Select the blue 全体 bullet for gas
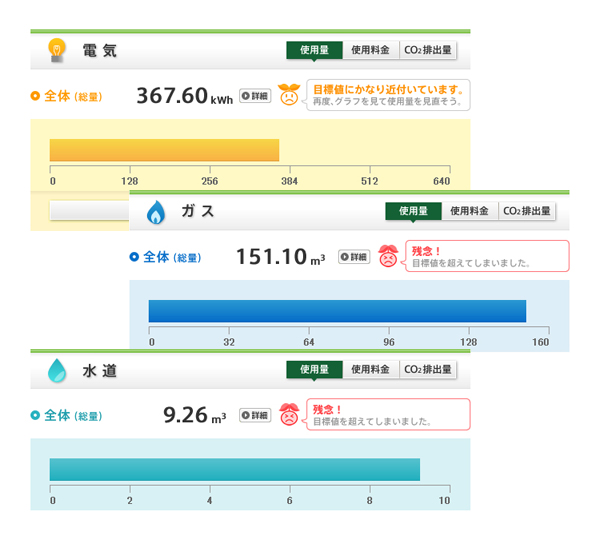Viewport: 600px width, 540px height. coord(134,257)
